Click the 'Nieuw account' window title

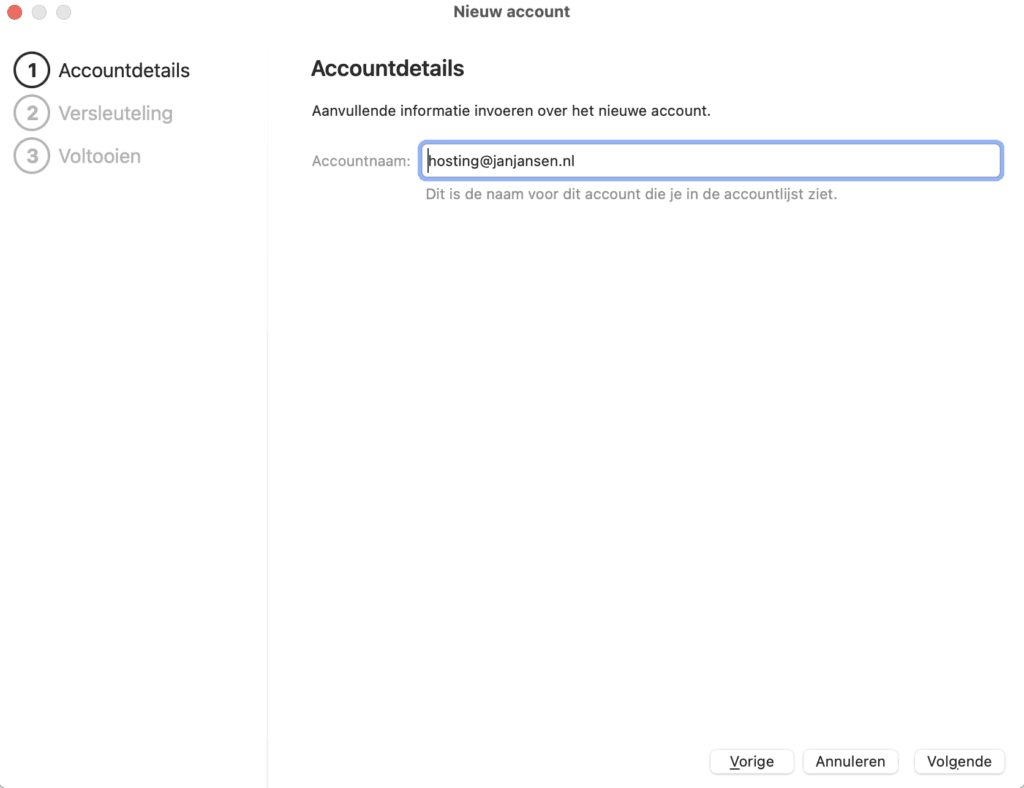click(x=511, y=12)
